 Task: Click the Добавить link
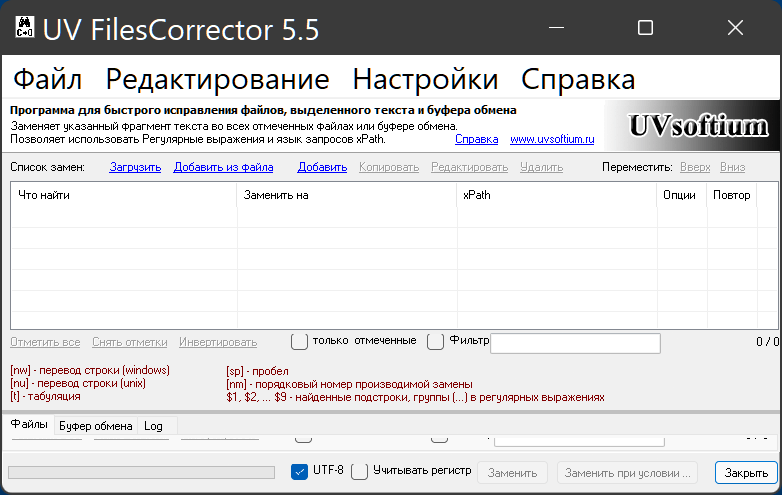click(x=322, y=167)
